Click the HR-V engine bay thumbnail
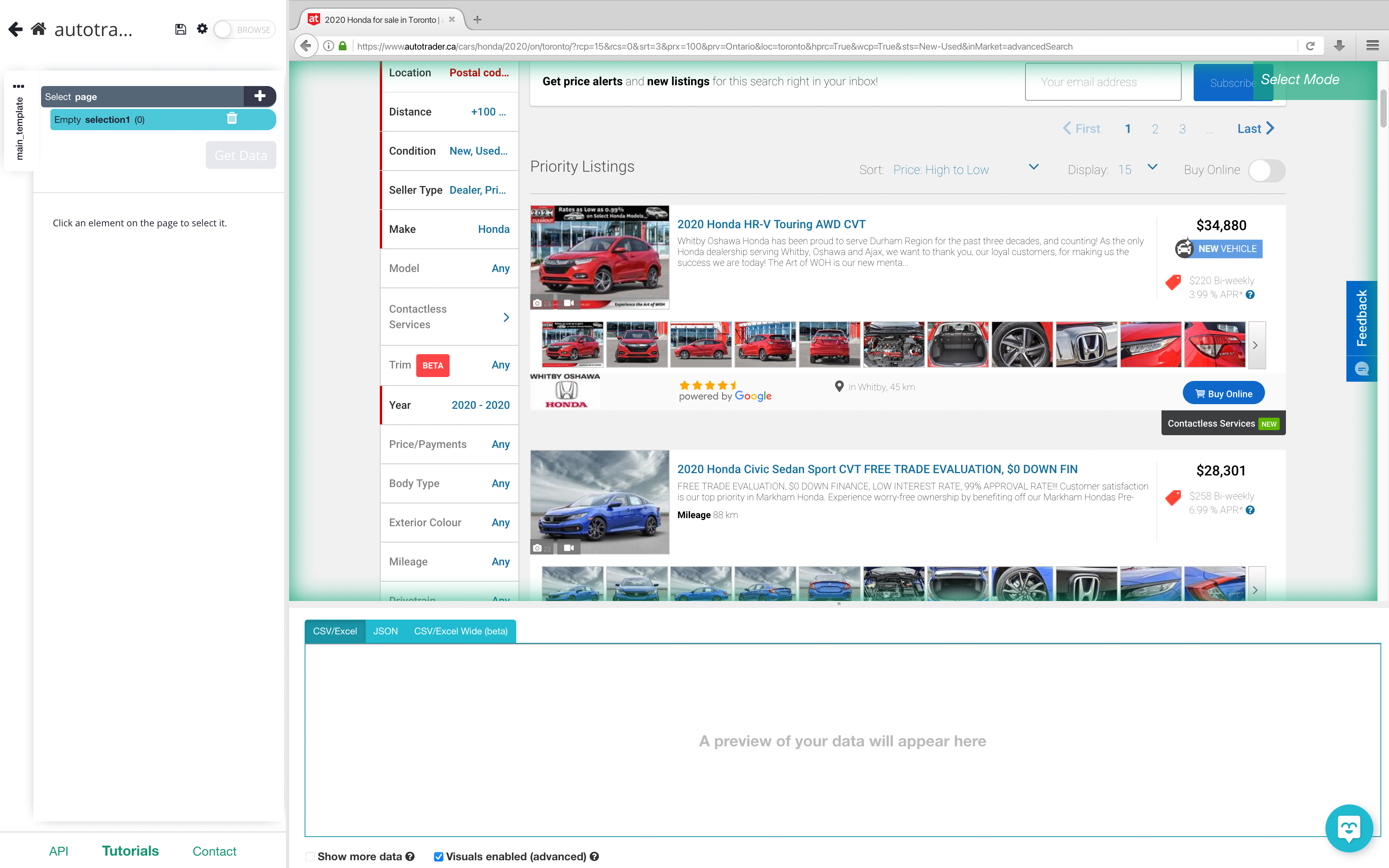Image resolution: width=1389 pixels, height=868 pixels. coord(894,344)
